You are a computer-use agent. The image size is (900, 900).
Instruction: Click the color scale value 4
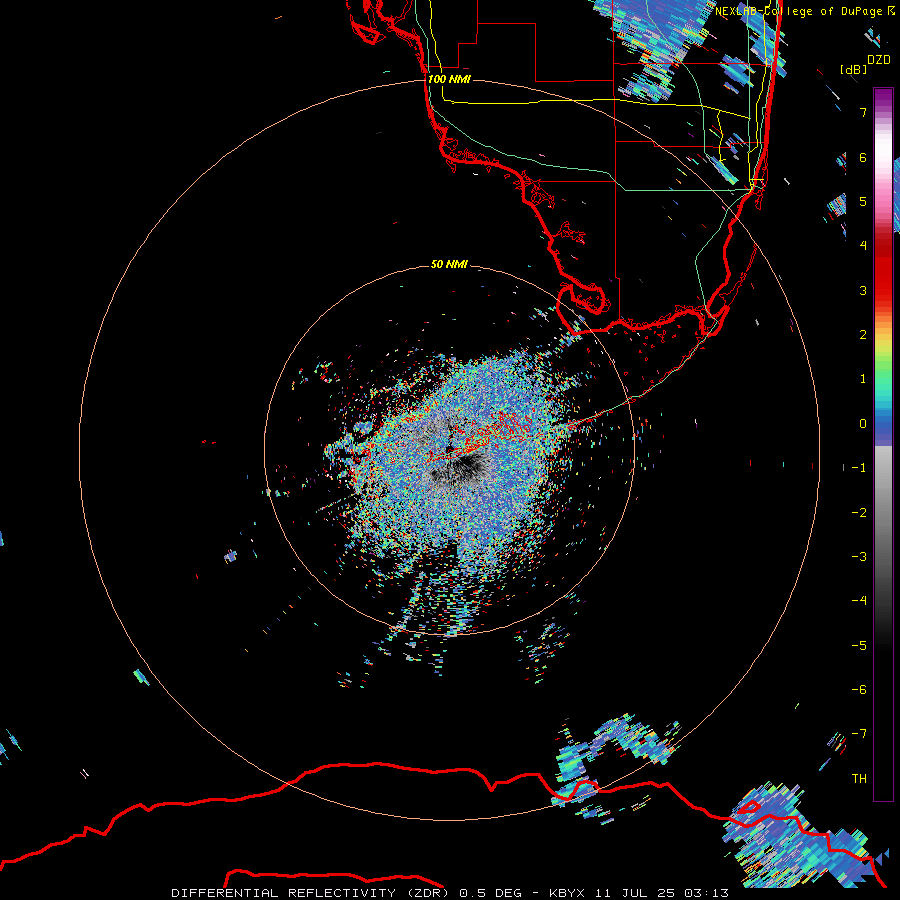863,246
